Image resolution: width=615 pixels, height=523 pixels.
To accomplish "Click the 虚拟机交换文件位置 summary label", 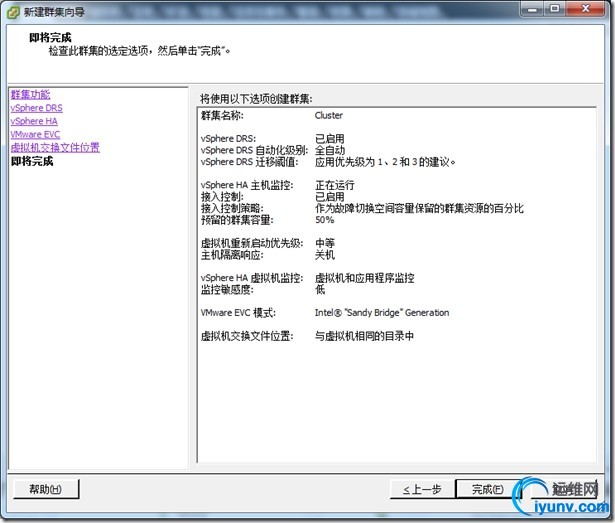I will 247,336.
